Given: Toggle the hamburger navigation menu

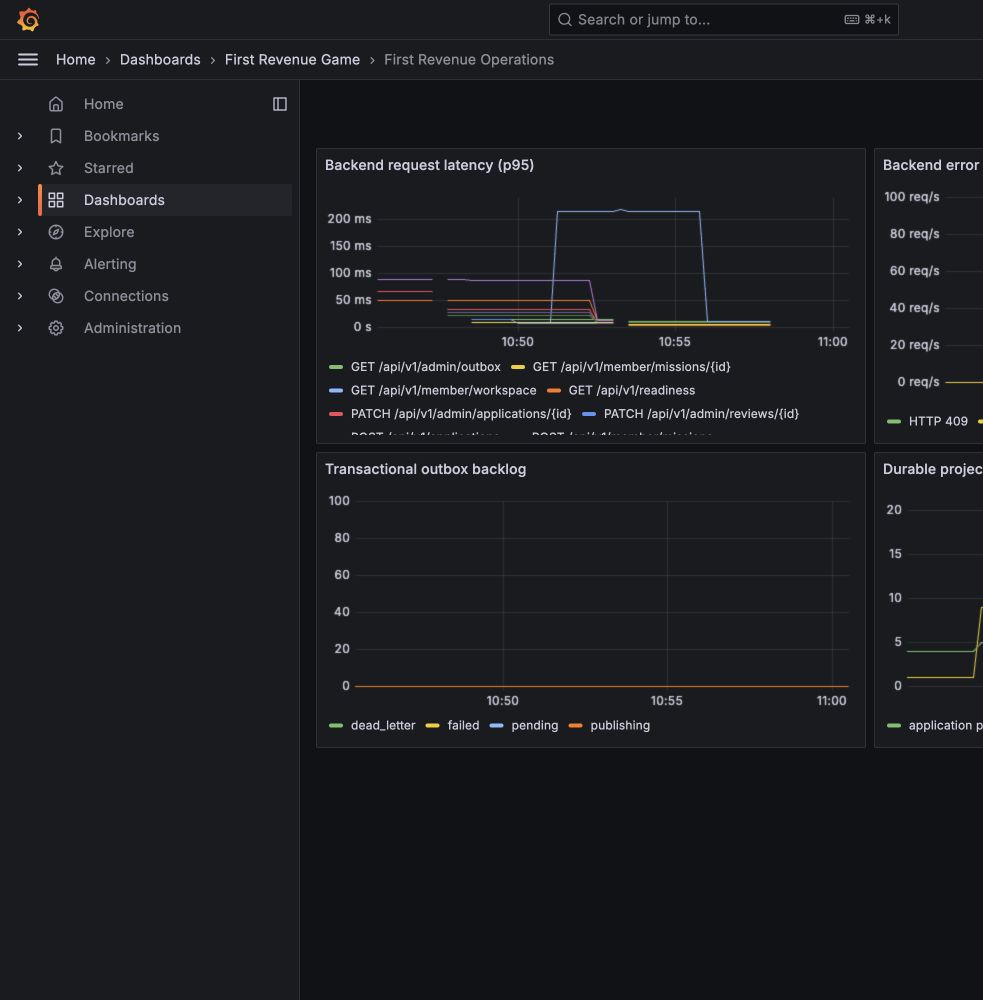Looking at the screenshot, I should 27,59.
